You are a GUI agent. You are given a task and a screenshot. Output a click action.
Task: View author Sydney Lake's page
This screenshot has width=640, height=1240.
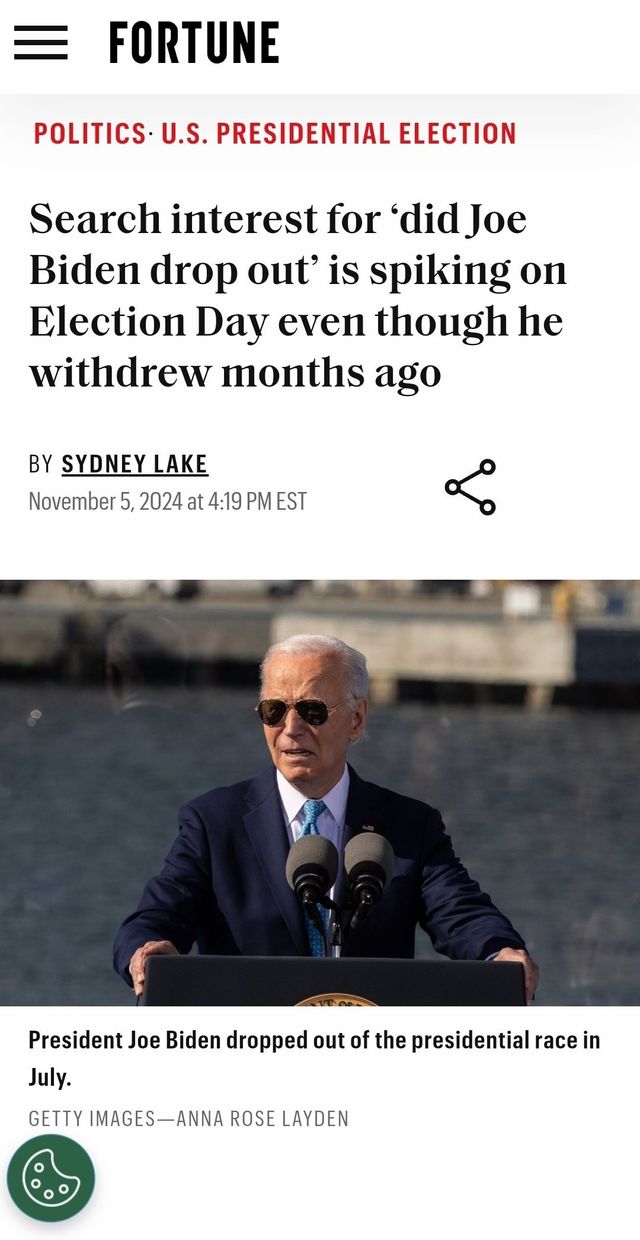[x=135, y=464]
